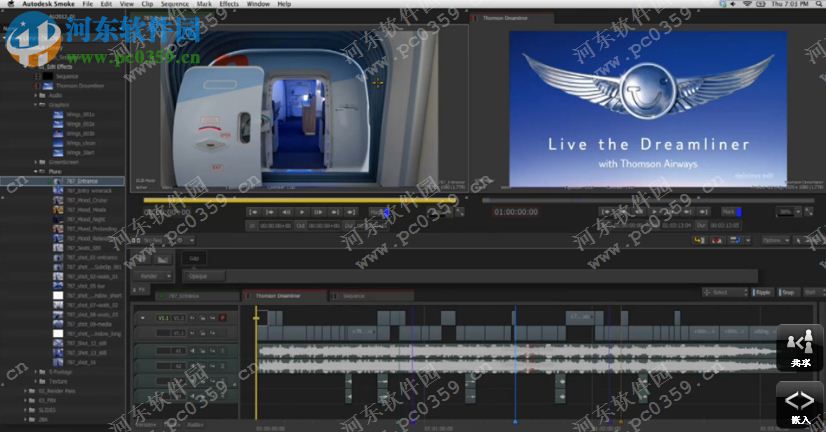Click the In button under left viewer
This screenshot has height=432, width=826.
252,225
